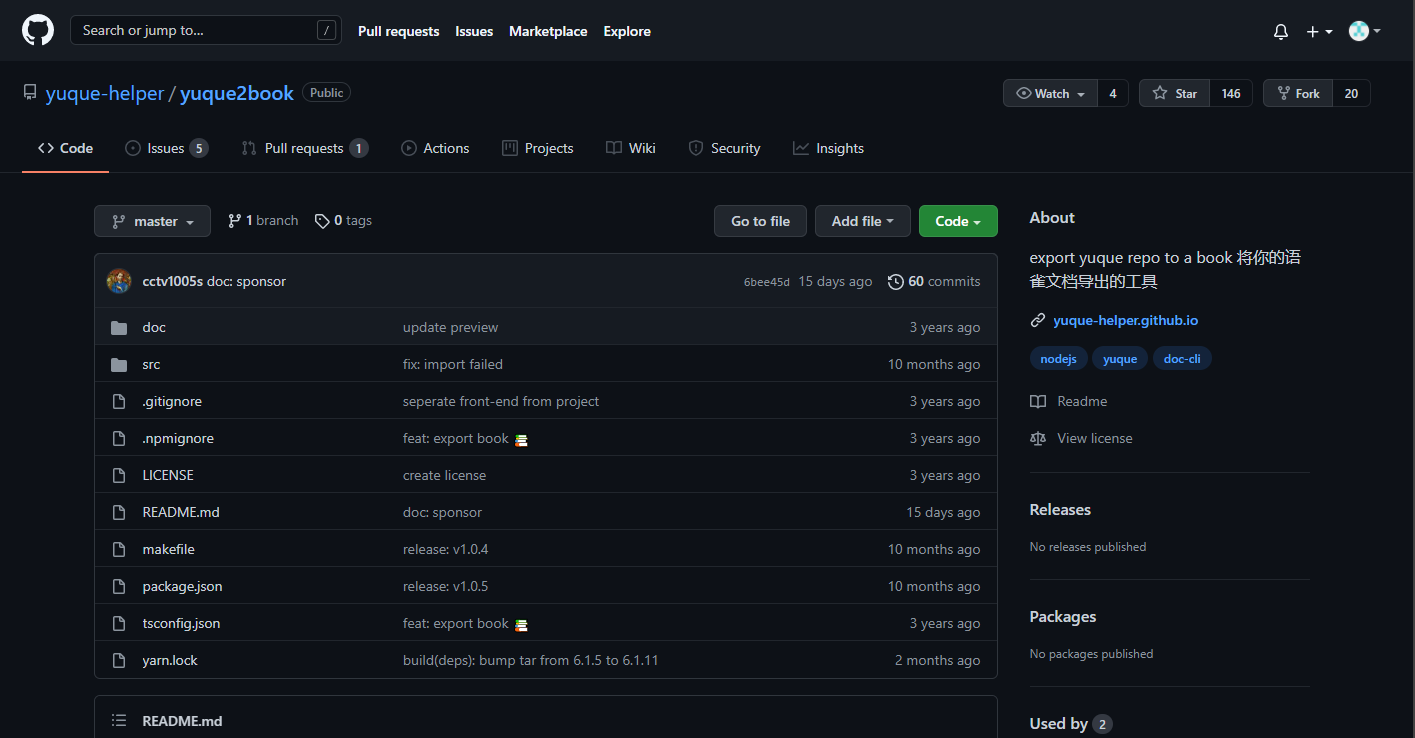Switch to the Security tab
The height and width of the screenshot is (738, 1415).
(x=724, y=148)
